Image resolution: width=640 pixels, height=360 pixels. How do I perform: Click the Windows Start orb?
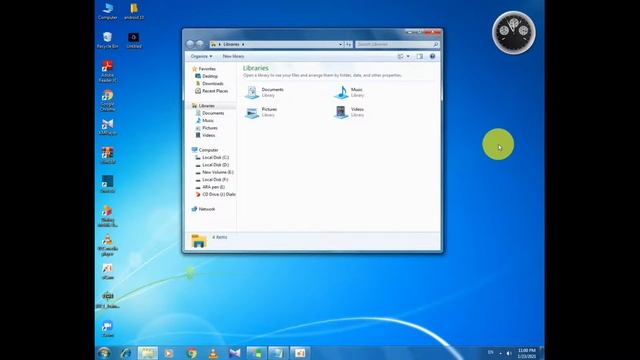tap(104, 353)
